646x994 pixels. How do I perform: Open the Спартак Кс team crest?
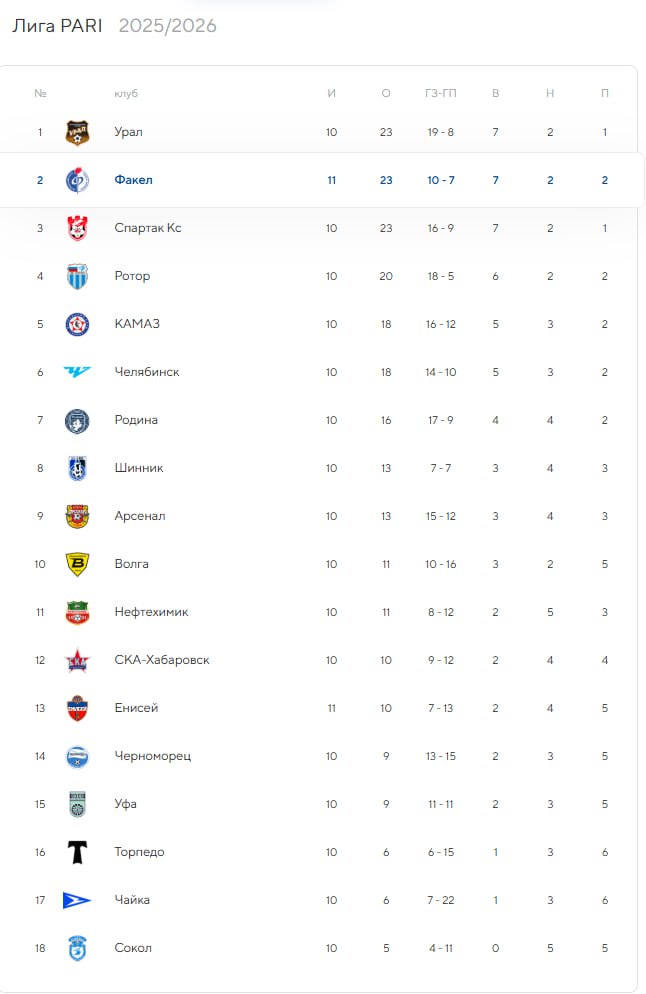[77, 228]
